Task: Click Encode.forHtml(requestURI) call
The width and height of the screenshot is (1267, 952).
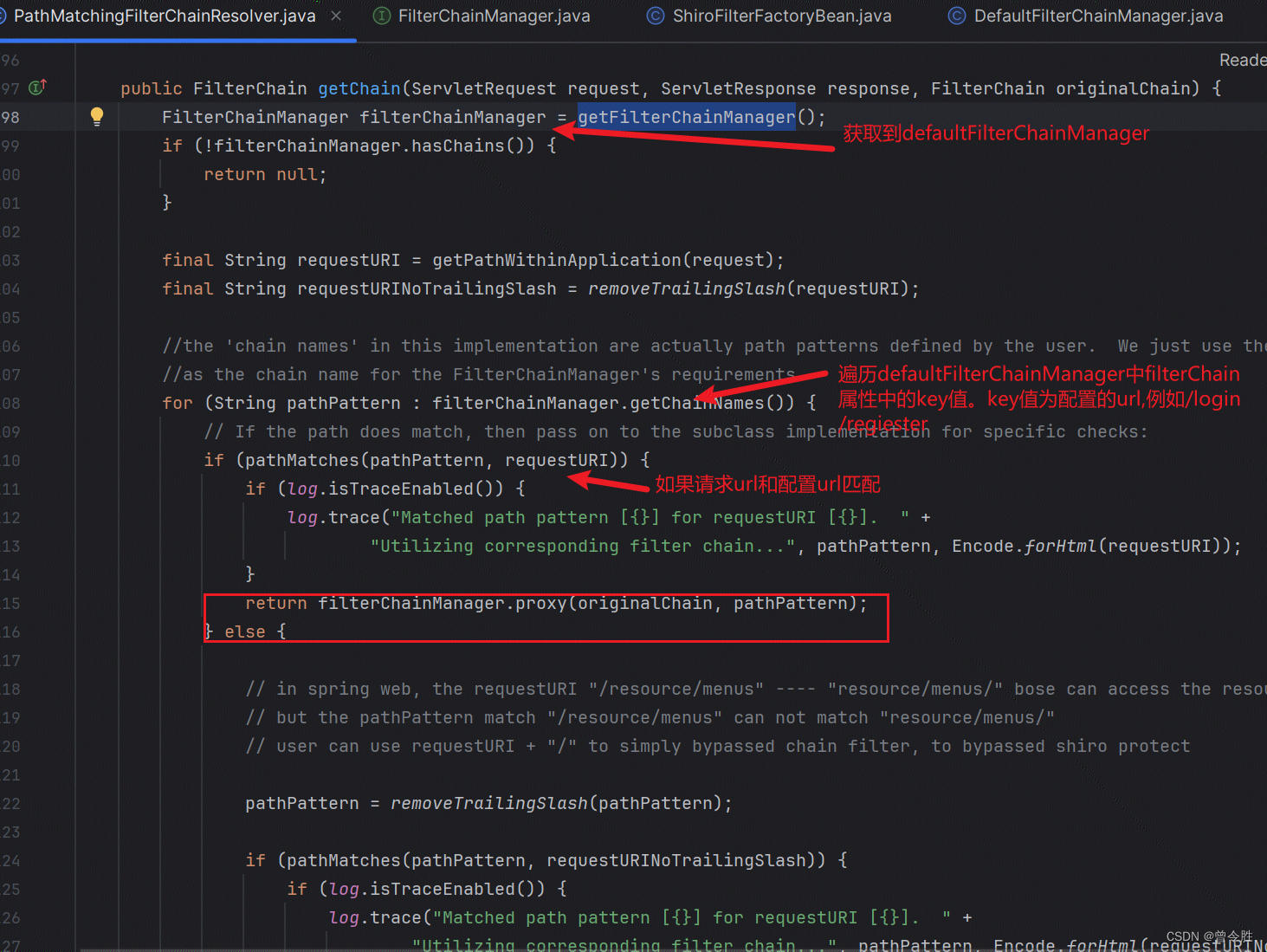Action: tap(1086, 546)
